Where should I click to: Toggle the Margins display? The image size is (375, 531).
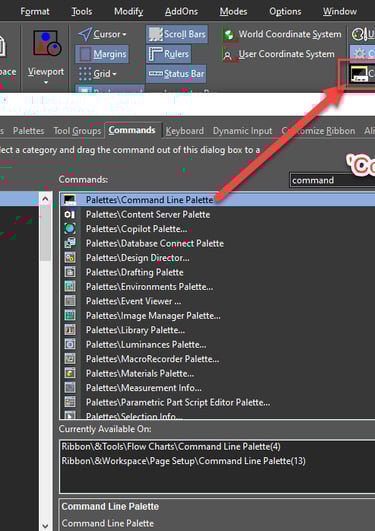(102, 54)
